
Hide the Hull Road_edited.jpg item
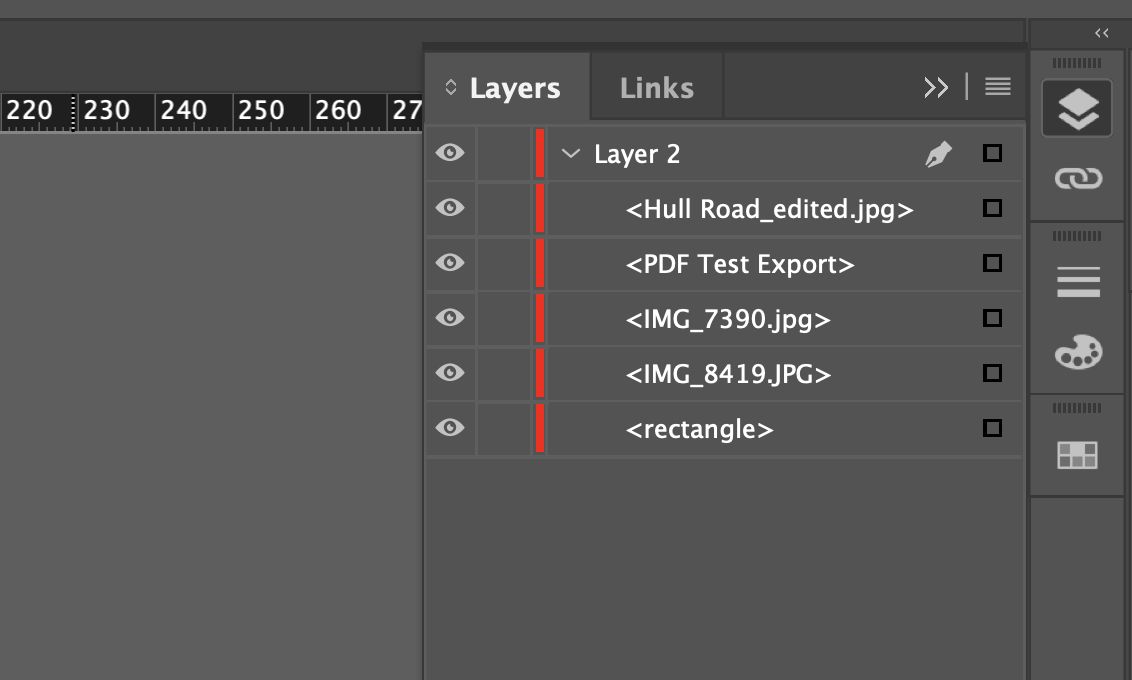[x=450, y=208]
